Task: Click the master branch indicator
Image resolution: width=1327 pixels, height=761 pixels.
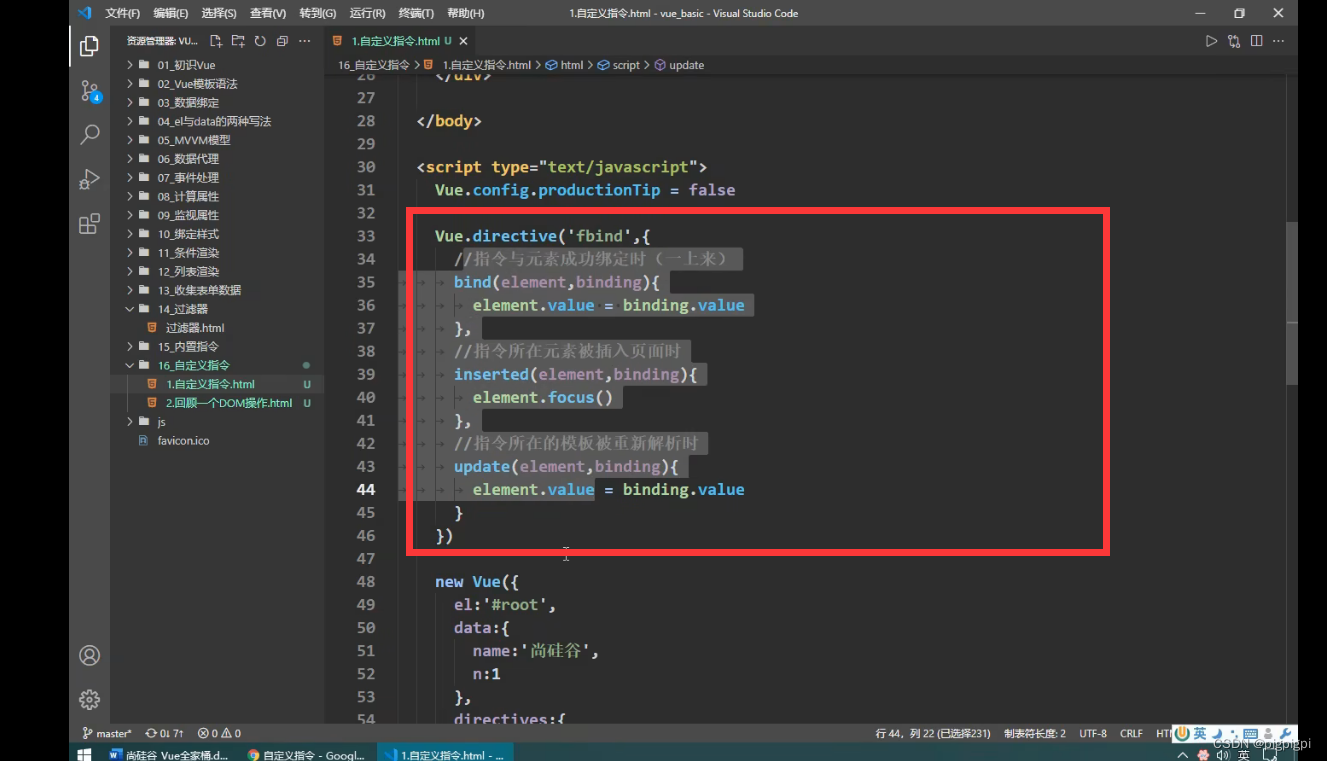Action: [x=106, y=733]
